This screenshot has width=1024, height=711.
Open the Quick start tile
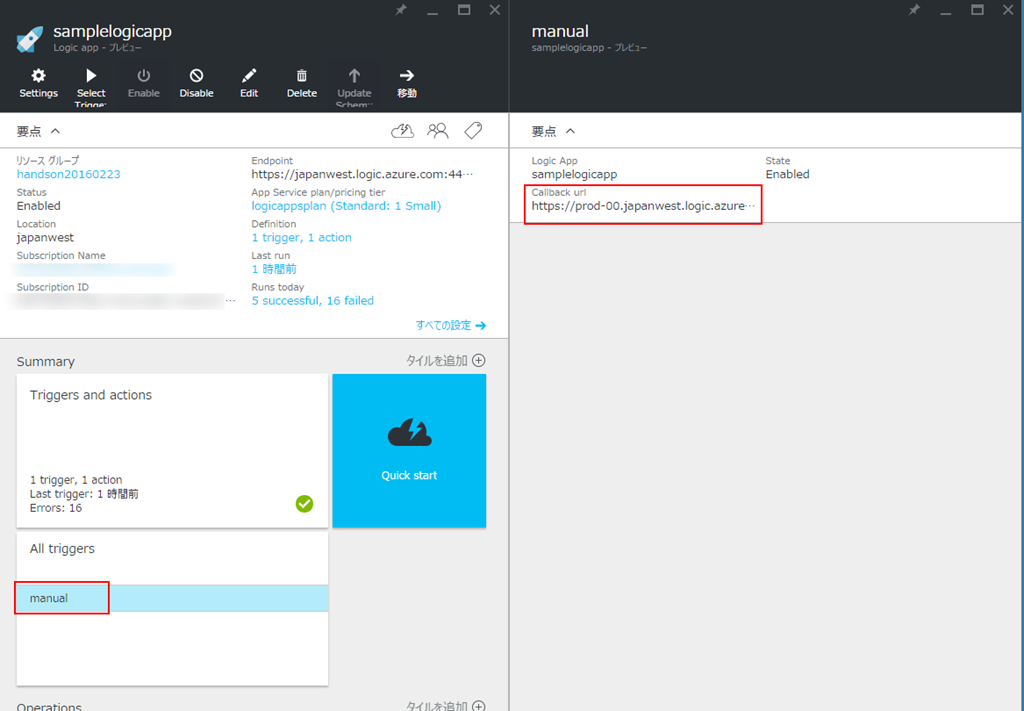click(409, 450)
